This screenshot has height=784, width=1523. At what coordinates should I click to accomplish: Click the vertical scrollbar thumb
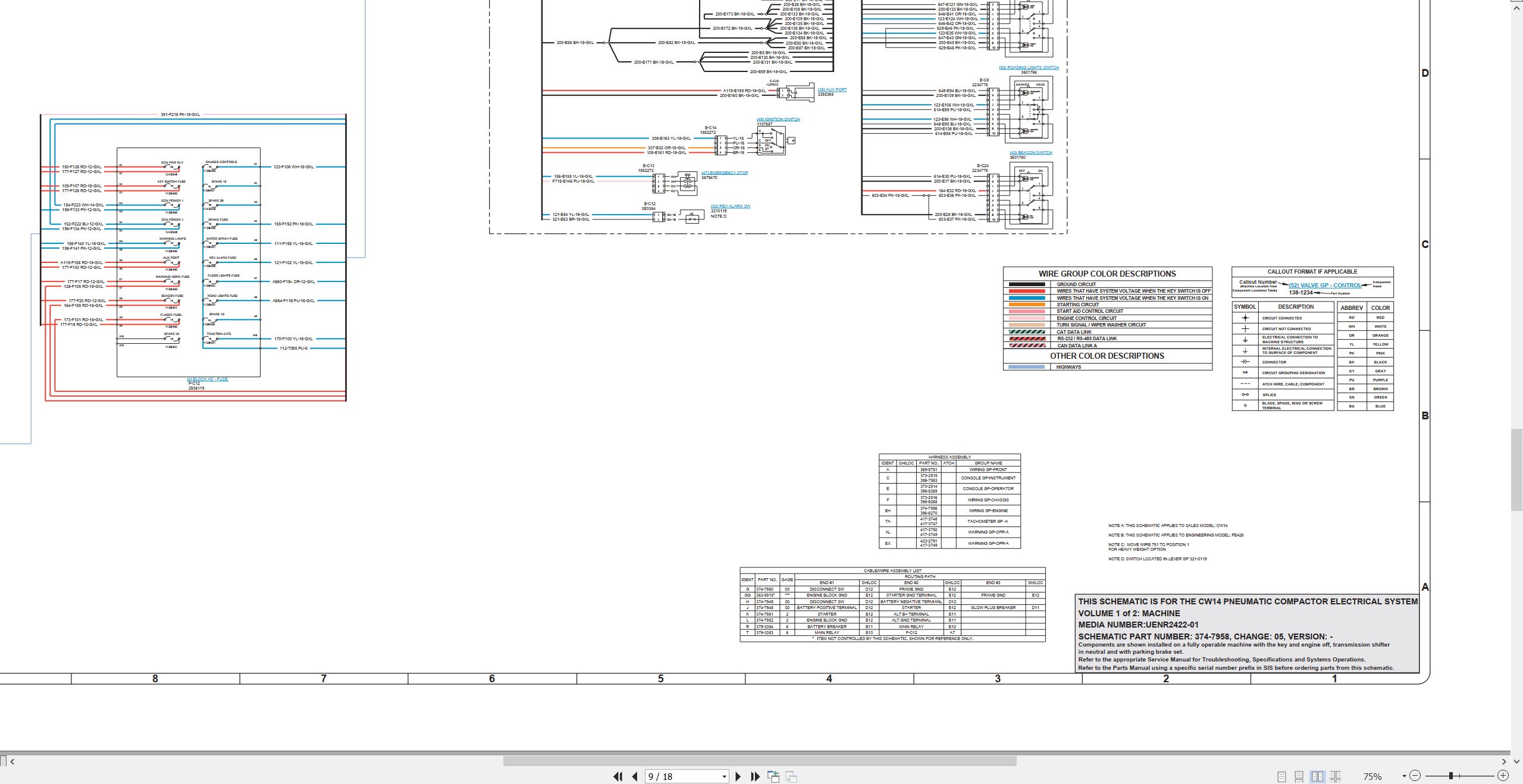(x=1517, y=469)
